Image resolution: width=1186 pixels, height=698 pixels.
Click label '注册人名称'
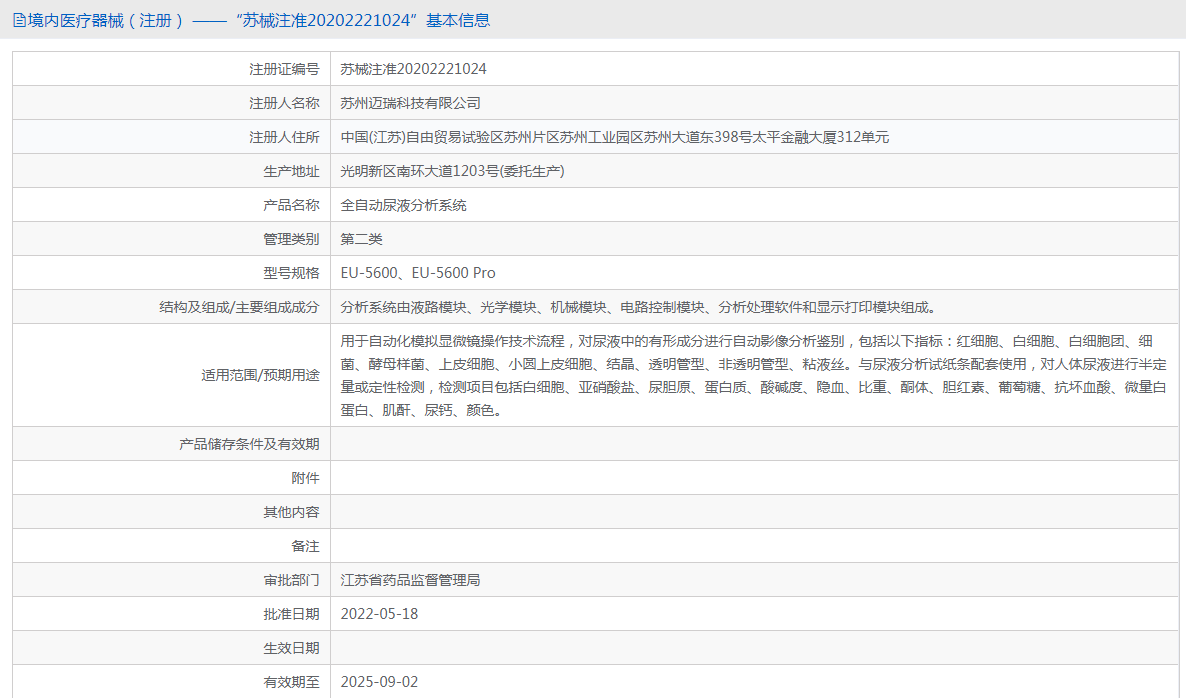(x=284, y=103)
